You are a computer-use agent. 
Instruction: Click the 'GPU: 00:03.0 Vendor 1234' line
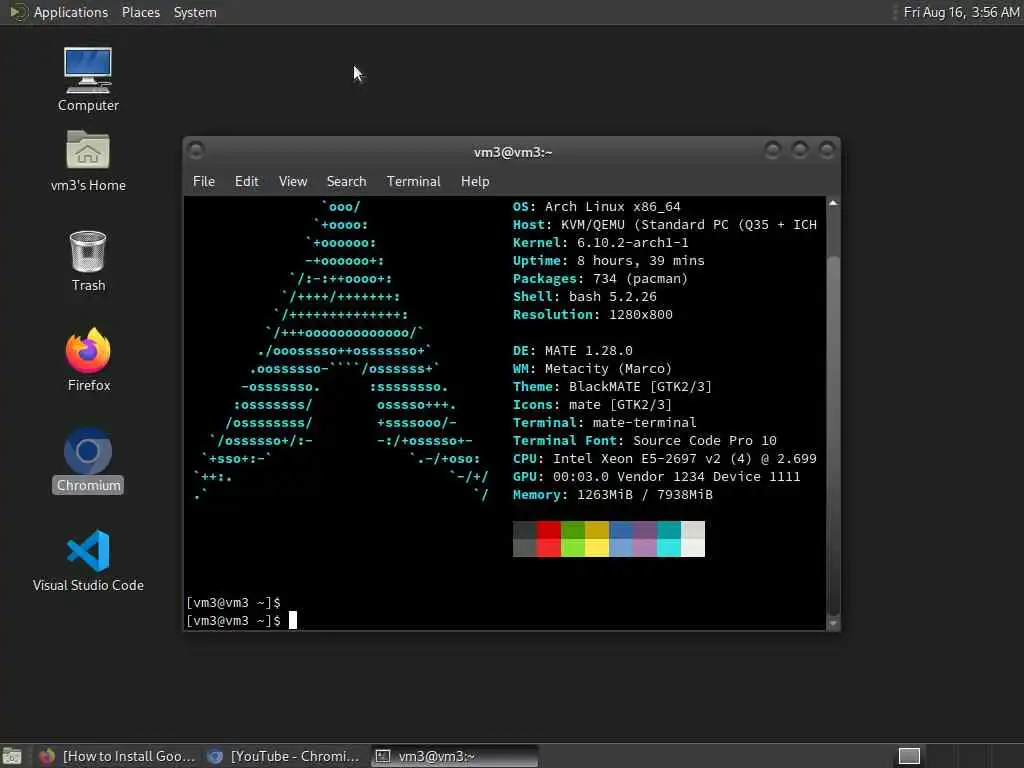coord(656,477)
